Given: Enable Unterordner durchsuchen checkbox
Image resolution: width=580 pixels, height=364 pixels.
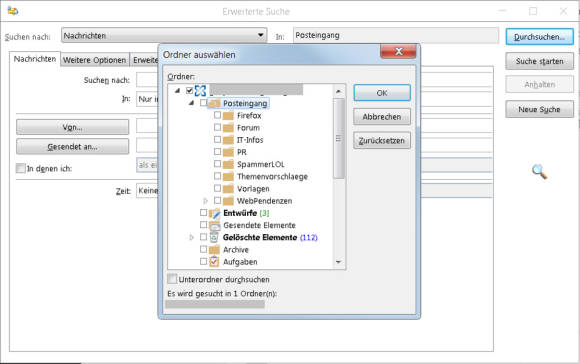Looking at the screenshot, I should click(172, 279).
